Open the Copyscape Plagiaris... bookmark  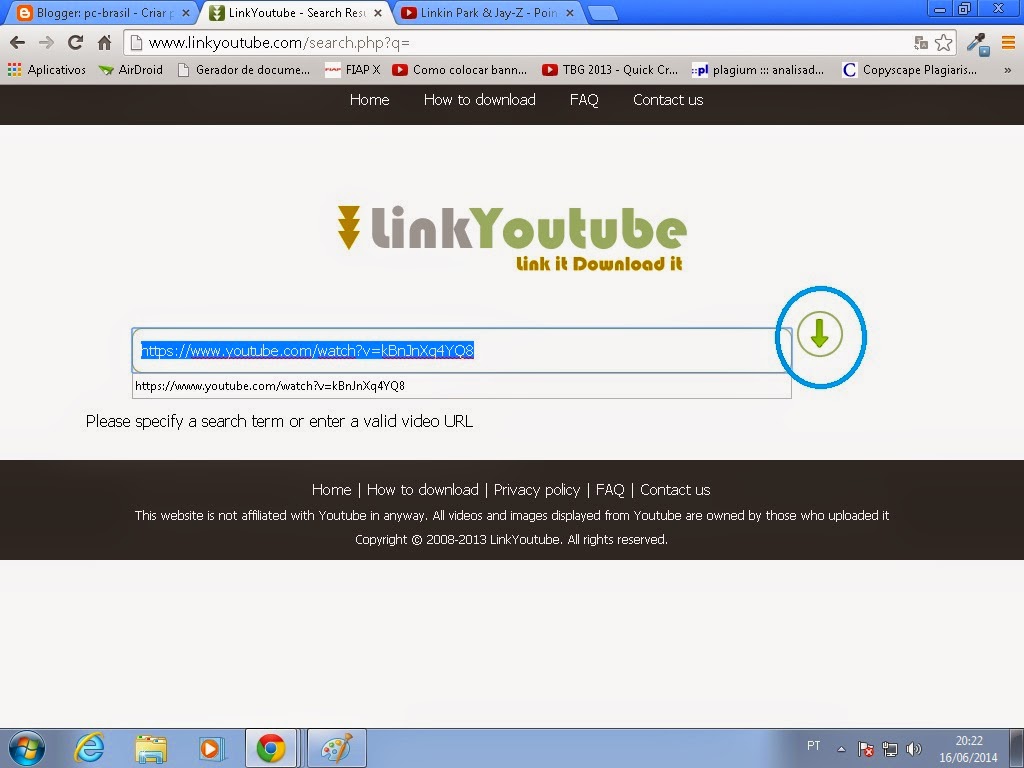[x=909, y=70]
